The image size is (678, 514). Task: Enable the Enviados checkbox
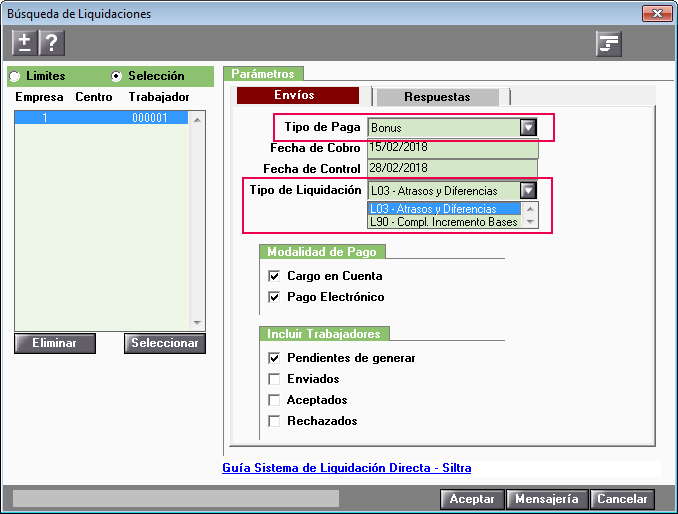pos(274,379)
